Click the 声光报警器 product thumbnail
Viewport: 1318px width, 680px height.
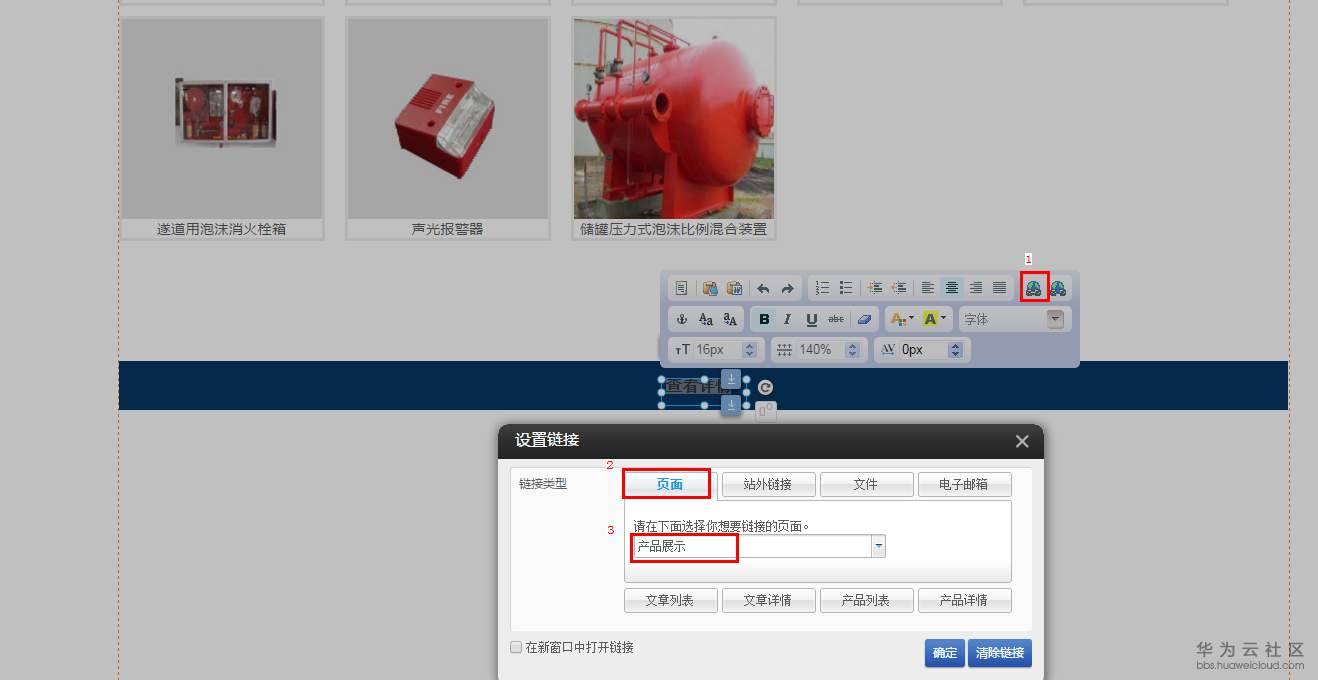[448, 118]
